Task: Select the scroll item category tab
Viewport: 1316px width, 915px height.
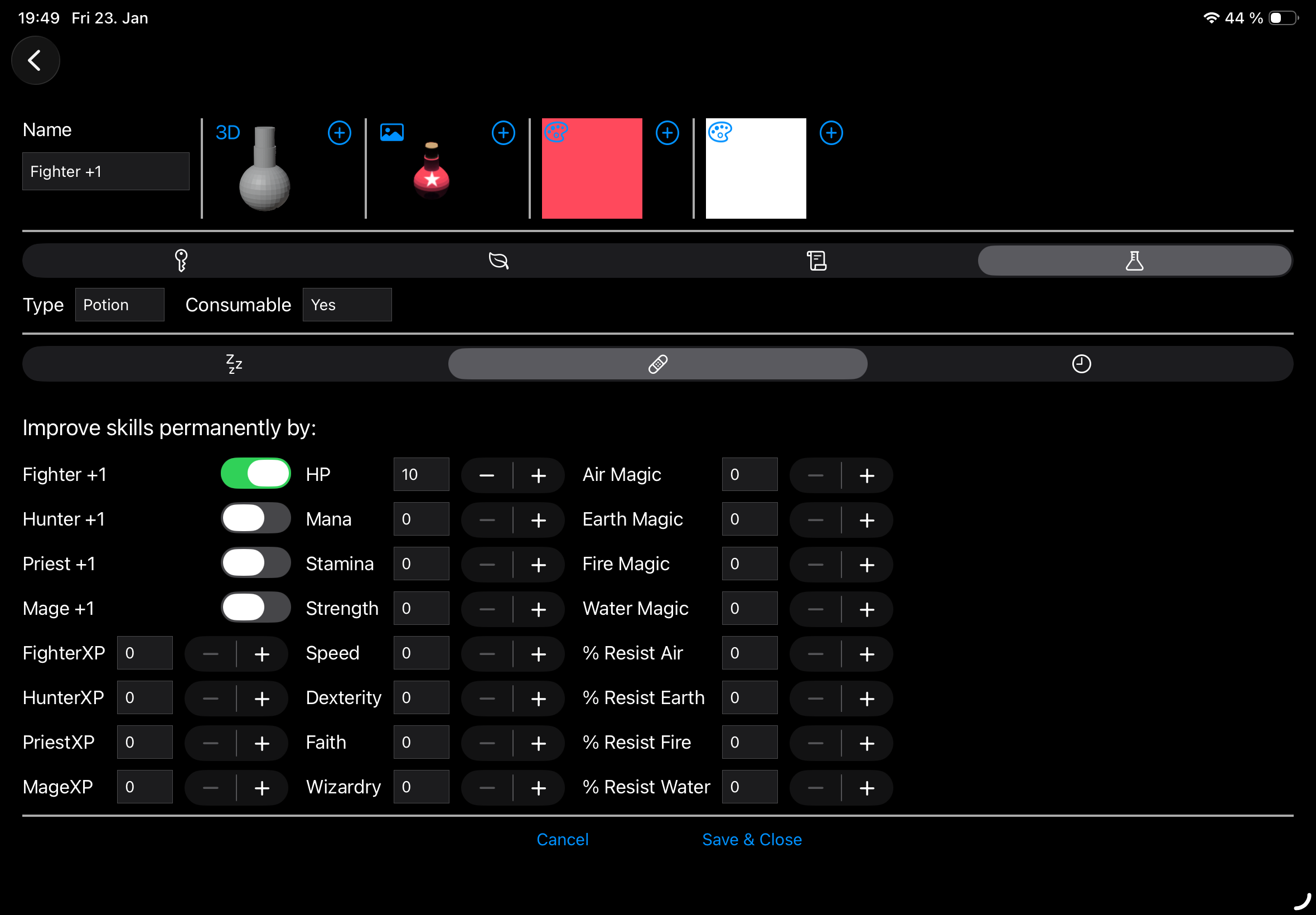Action: [816, 261]
